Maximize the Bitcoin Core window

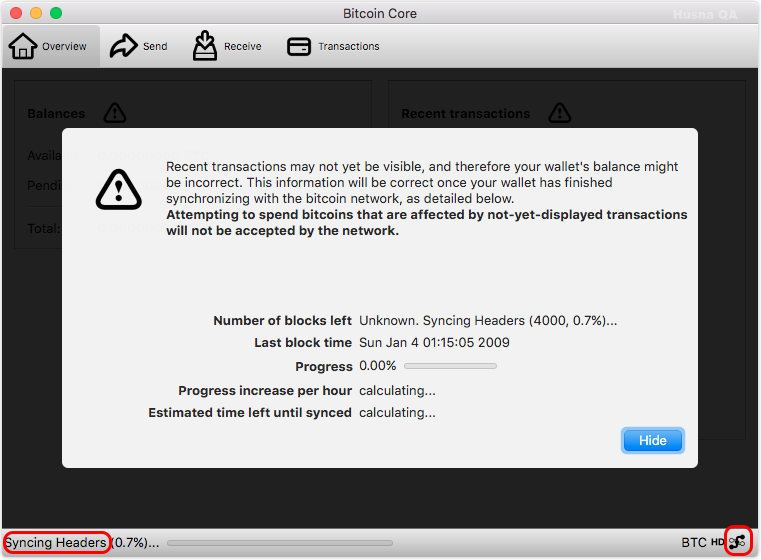(56, 13)
